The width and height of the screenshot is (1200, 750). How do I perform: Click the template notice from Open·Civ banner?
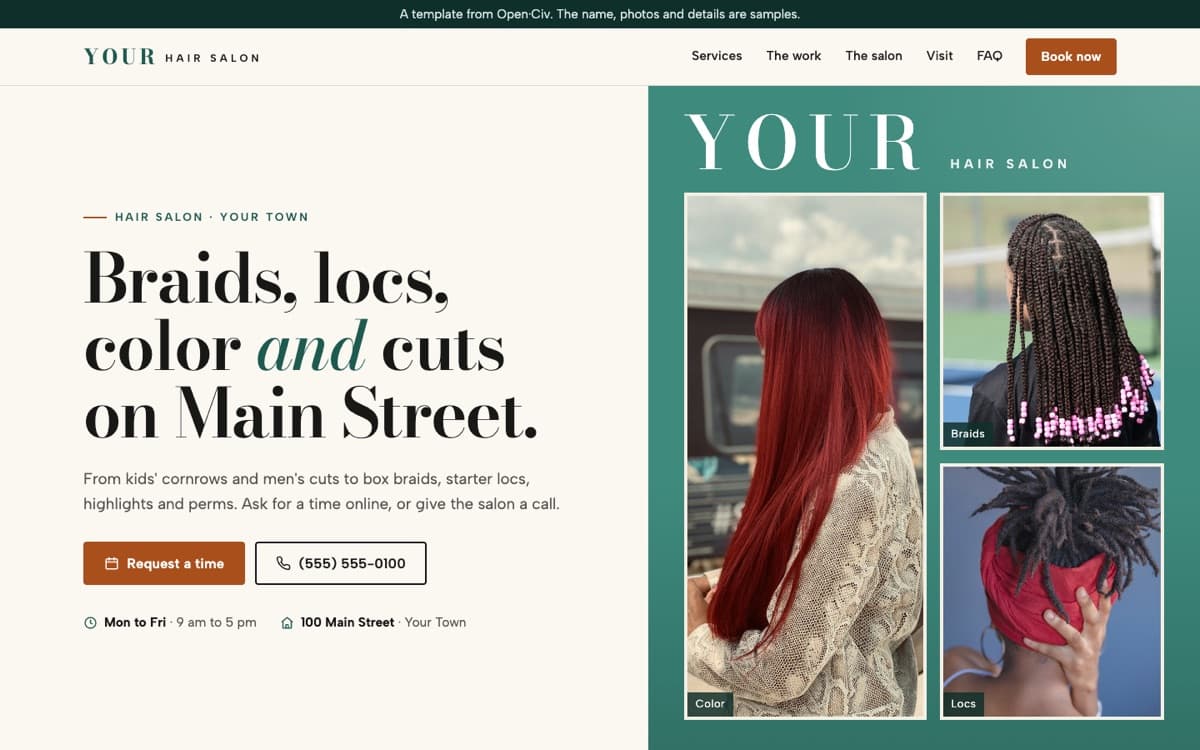click(x=600, y=14)
